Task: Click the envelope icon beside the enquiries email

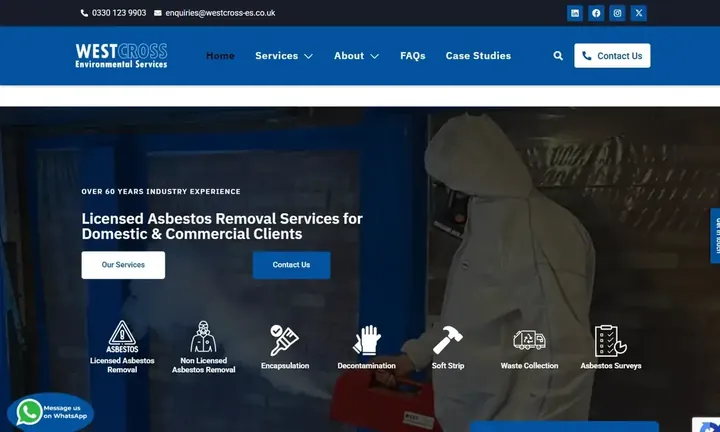Action: [x=158, y=13]
